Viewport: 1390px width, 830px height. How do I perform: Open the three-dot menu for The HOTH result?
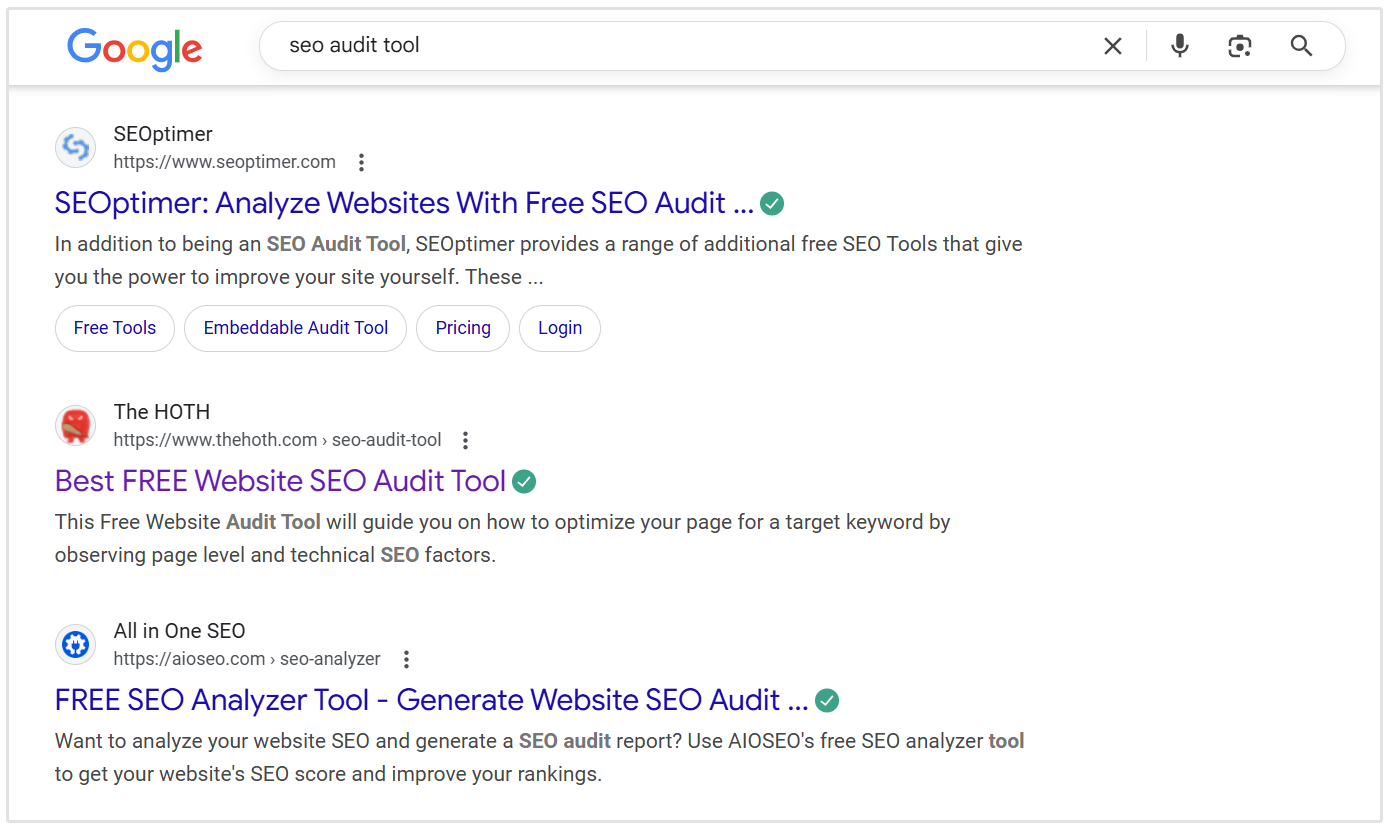466,439
